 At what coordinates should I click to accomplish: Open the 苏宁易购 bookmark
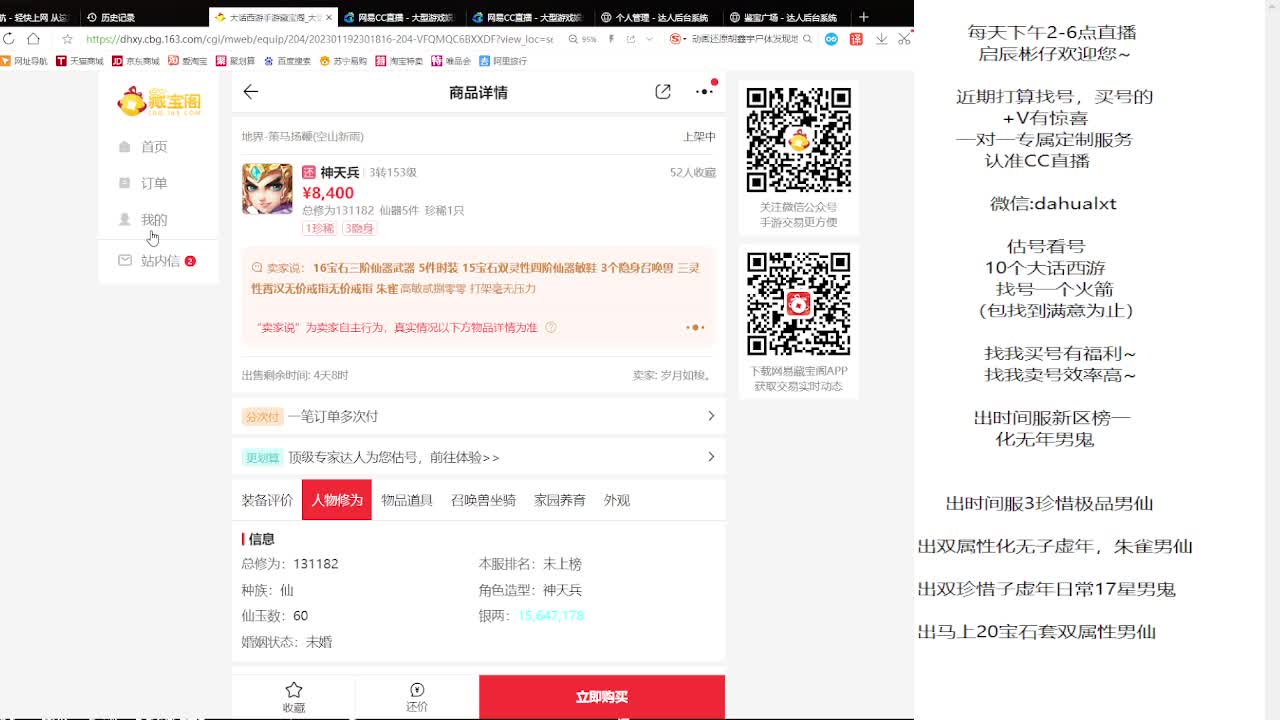click(344, 61)
